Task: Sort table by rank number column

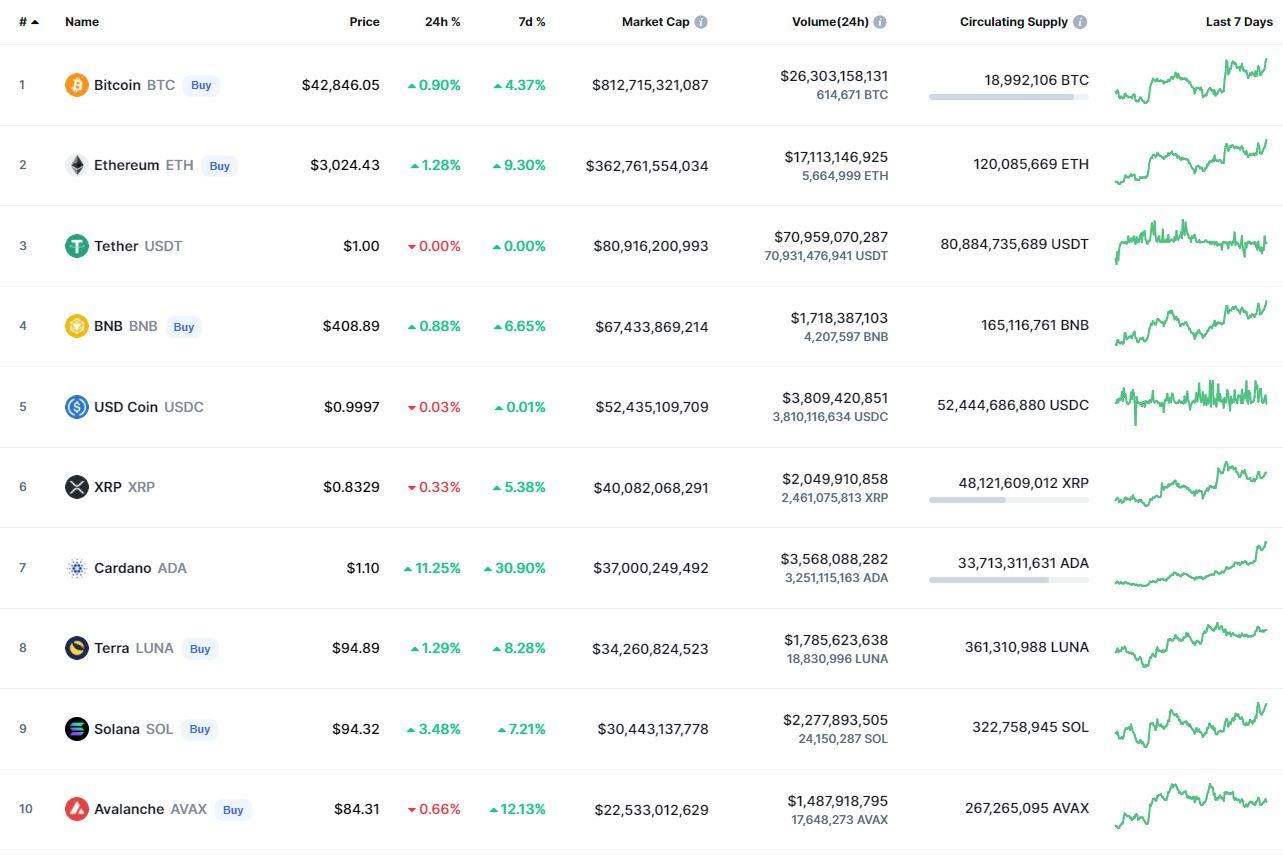Action: pyautogui.click(x=29, y=22)
